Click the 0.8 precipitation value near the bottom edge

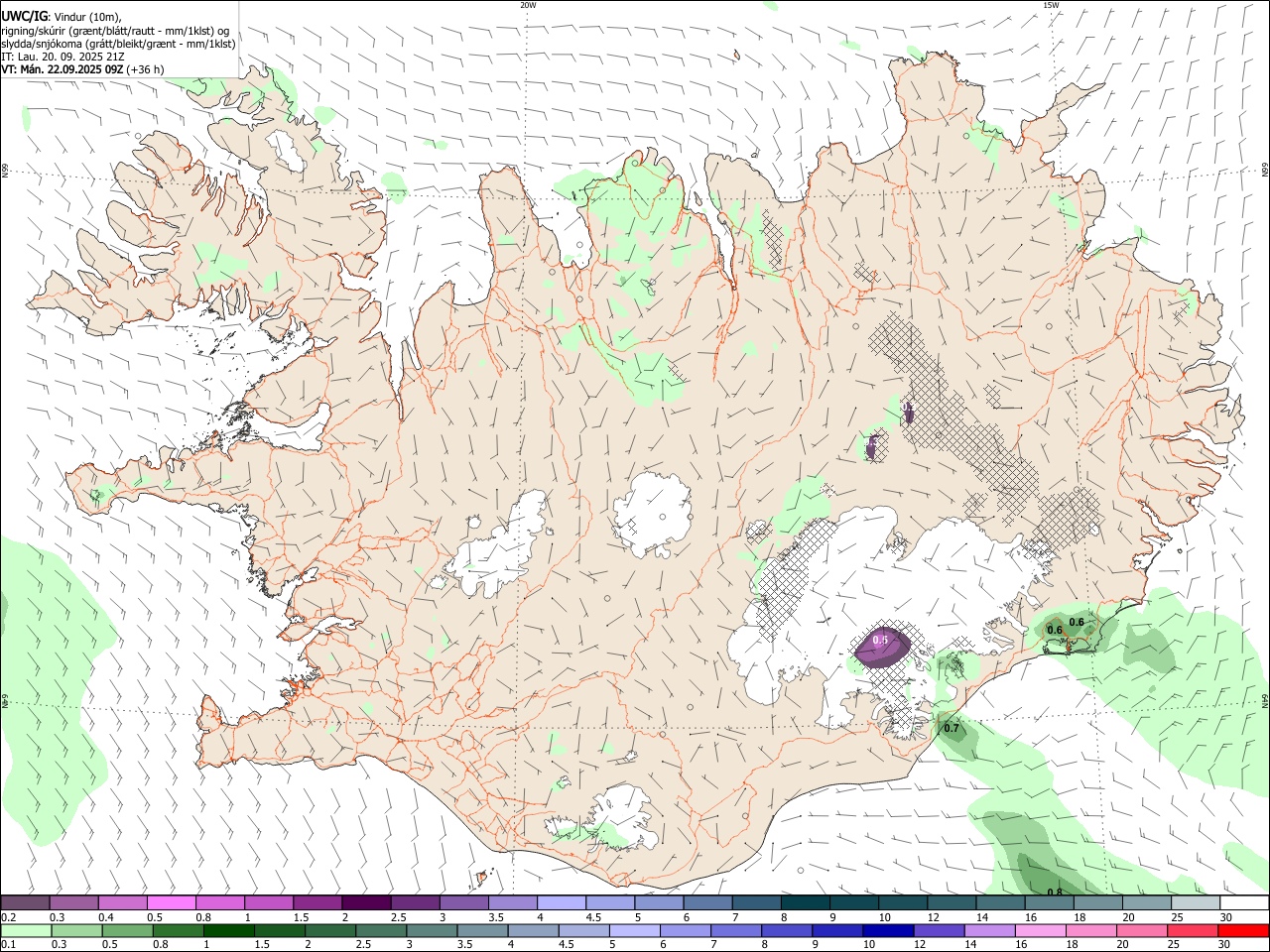tap(1055, 892)
